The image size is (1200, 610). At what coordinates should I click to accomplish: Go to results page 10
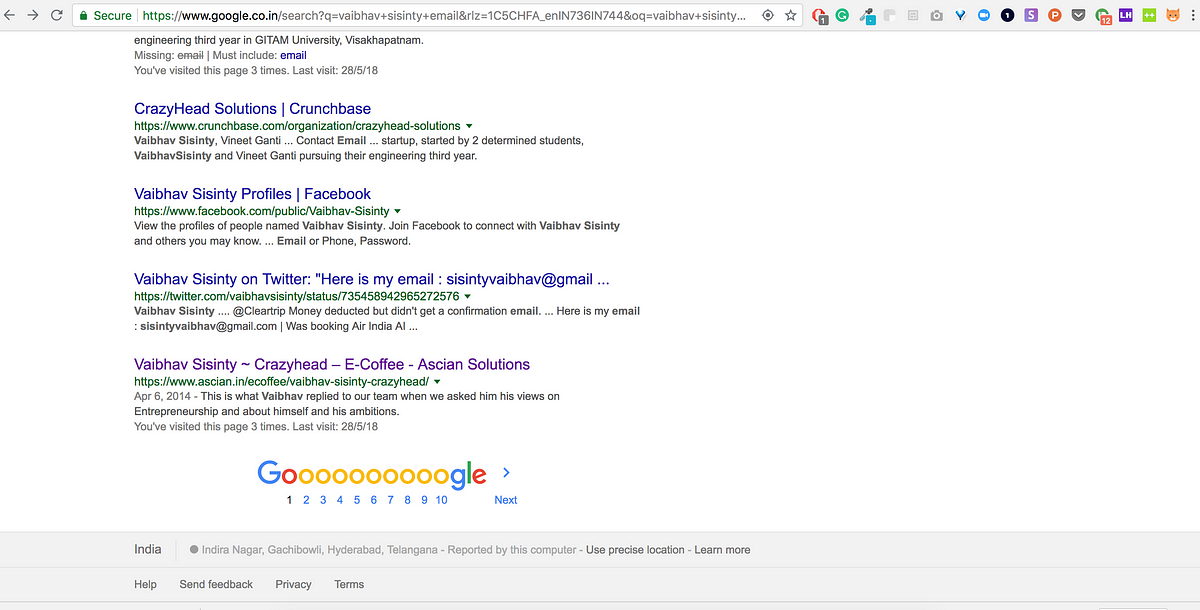tap(441, 499)
